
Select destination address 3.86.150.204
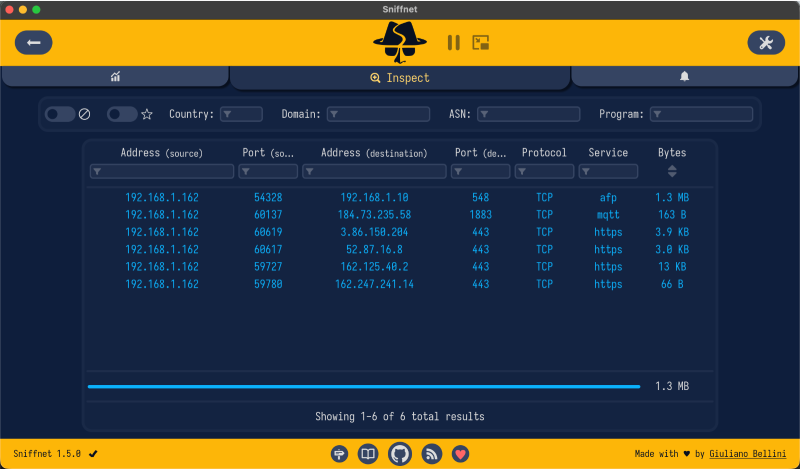374,232
